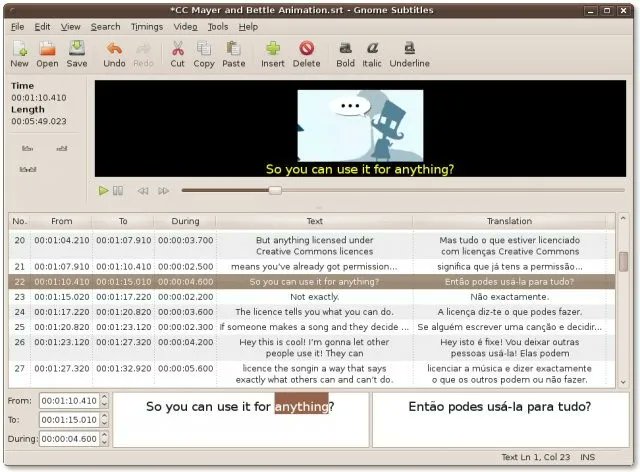Open the Search menu
The image size is (640, 472).
tap(105, 27)
